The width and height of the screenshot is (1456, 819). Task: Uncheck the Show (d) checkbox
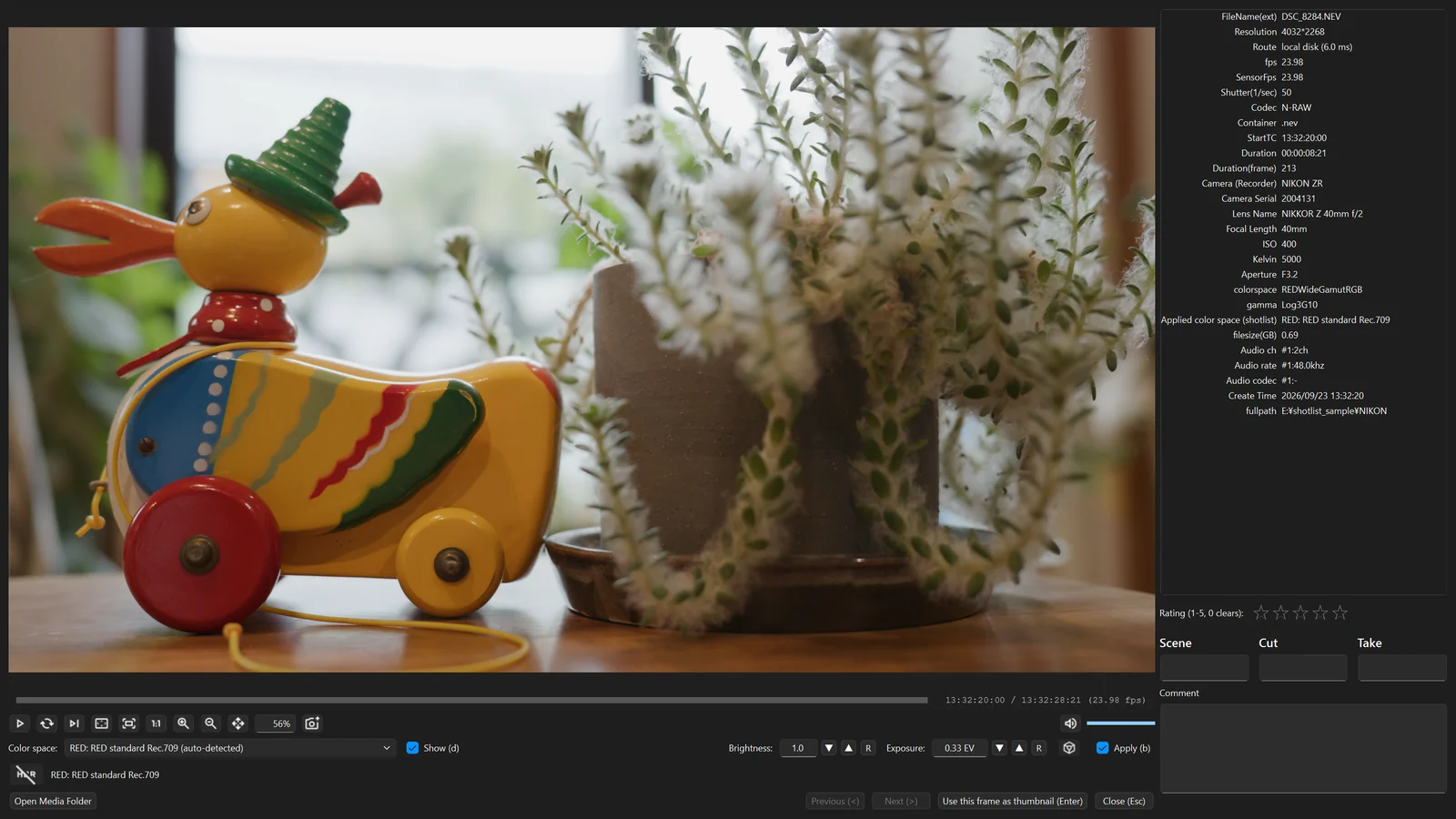pos(412,748)
